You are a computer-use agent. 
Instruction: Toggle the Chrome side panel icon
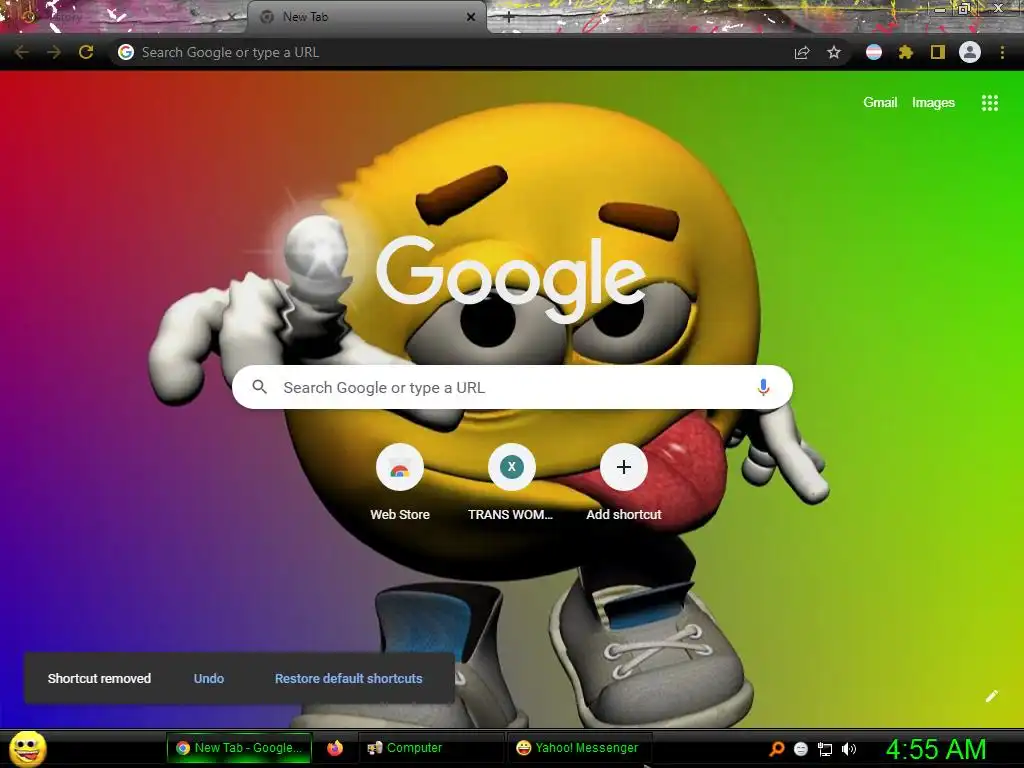[938, 52]
